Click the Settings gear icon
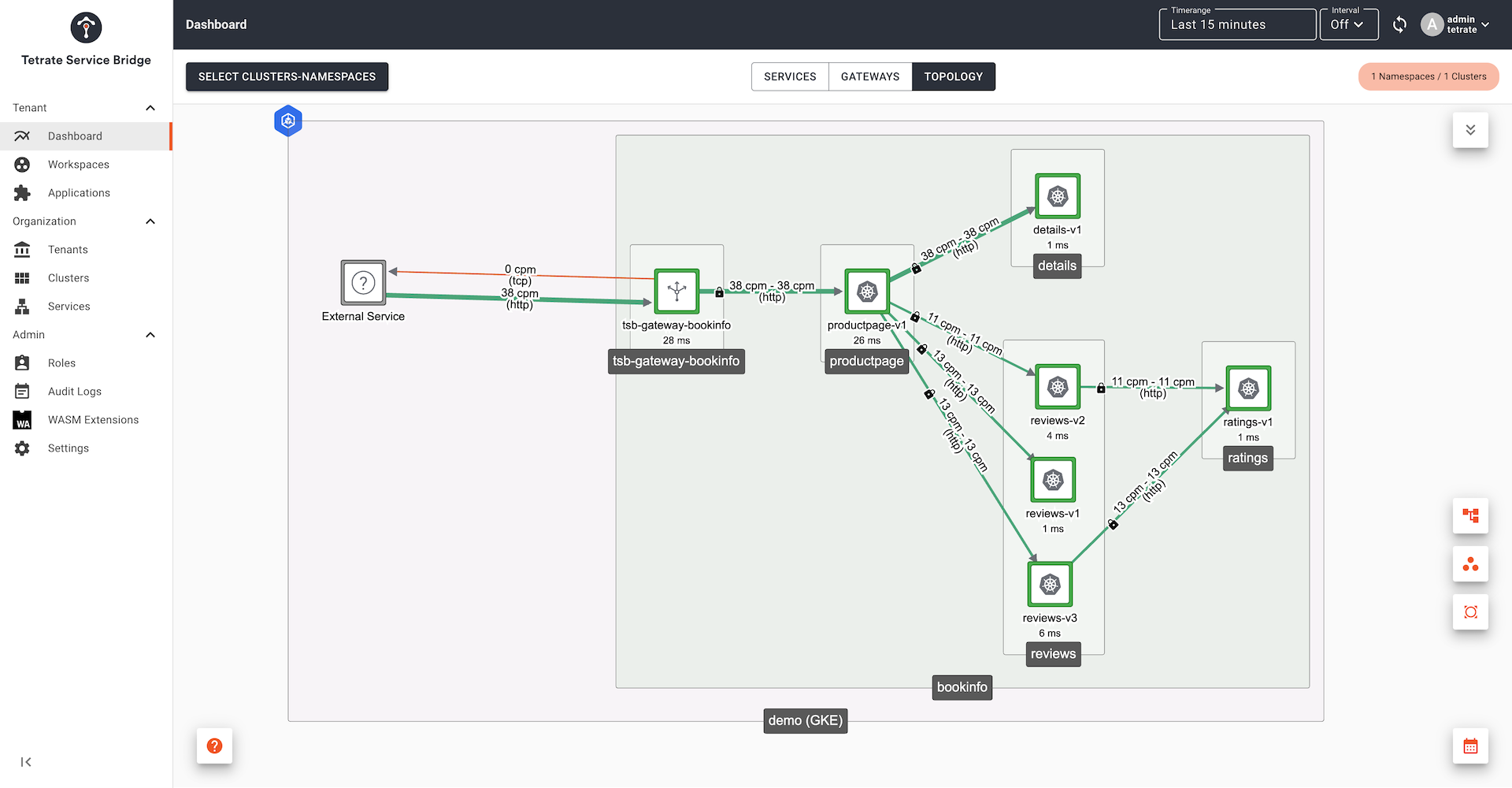Viewport: 1512px width, 788px height. [x=22, y=448]
